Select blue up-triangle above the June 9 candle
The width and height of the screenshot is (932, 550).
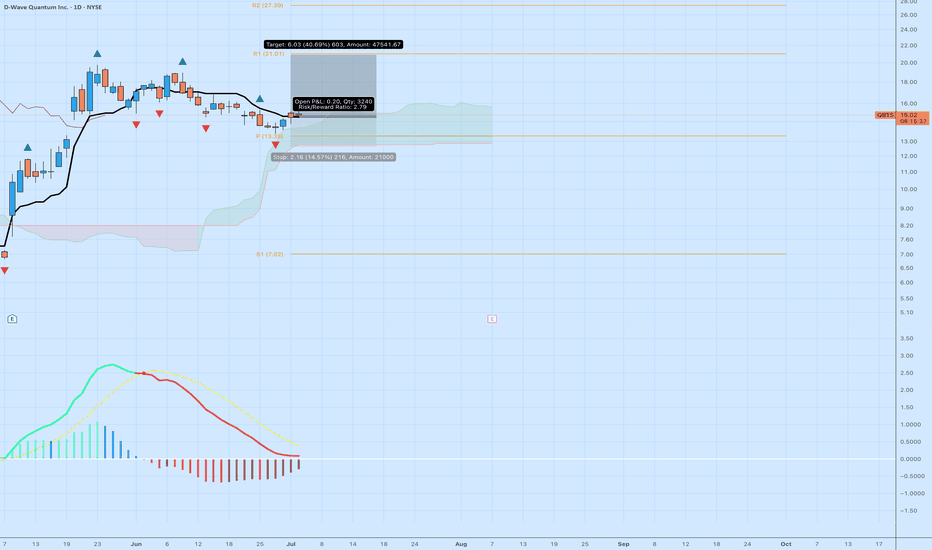[182, 62]
